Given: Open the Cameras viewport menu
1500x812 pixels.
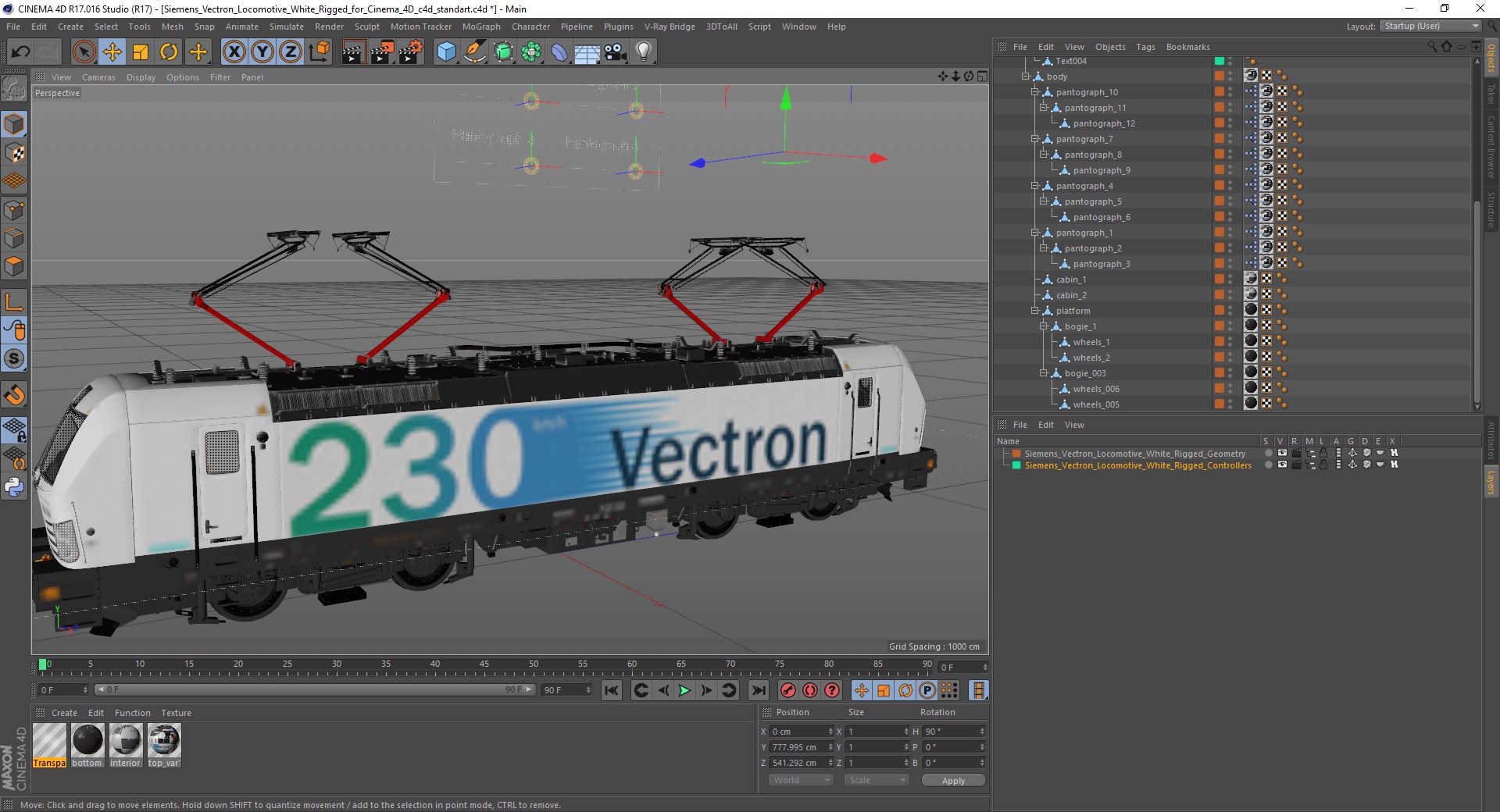Looking at the screenshot, I should click(x=98, y=77).
